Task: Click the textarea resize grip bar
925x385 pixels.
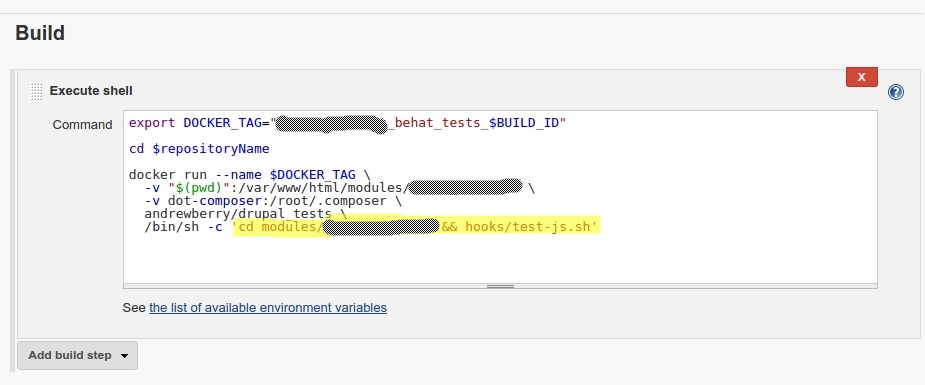Action: click(500, 286)
